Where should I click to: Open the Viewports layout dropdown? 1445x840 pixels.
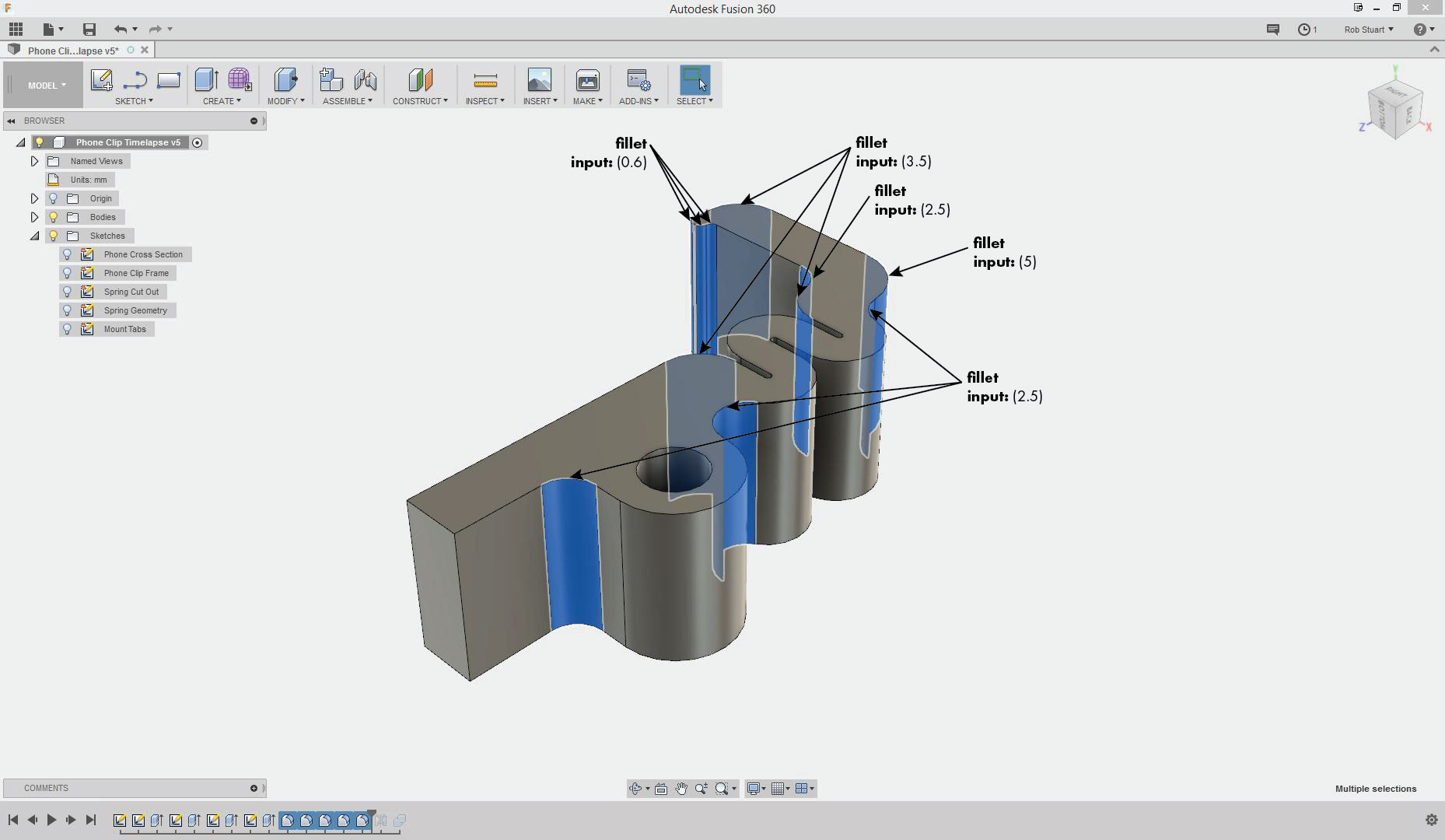tap(804, 789)
